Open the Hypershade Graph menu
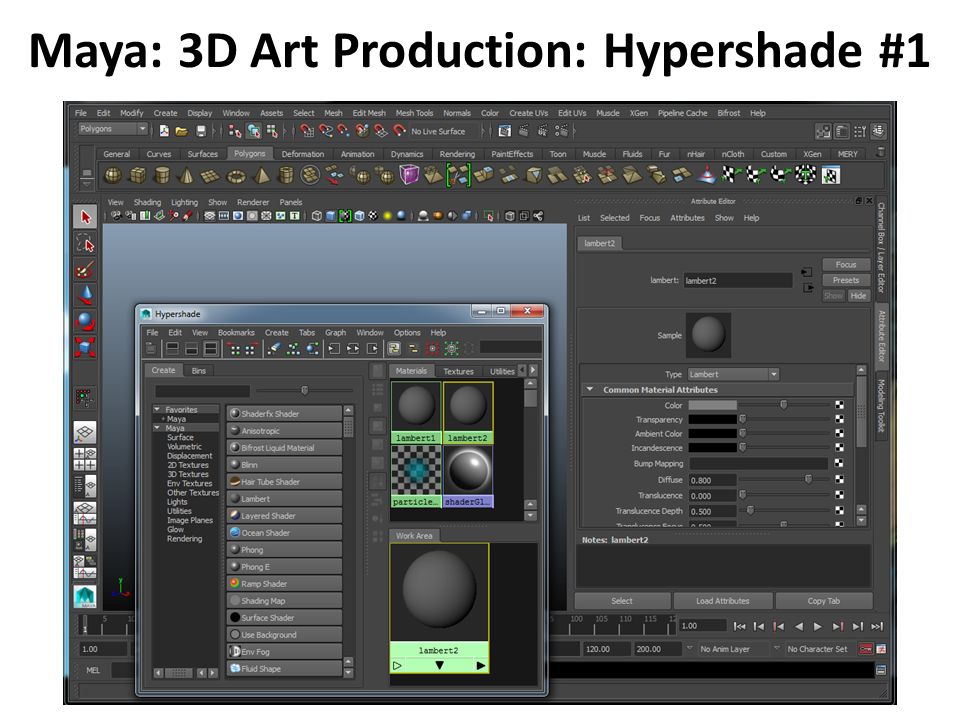960x720 pixels. pos(336,332)
